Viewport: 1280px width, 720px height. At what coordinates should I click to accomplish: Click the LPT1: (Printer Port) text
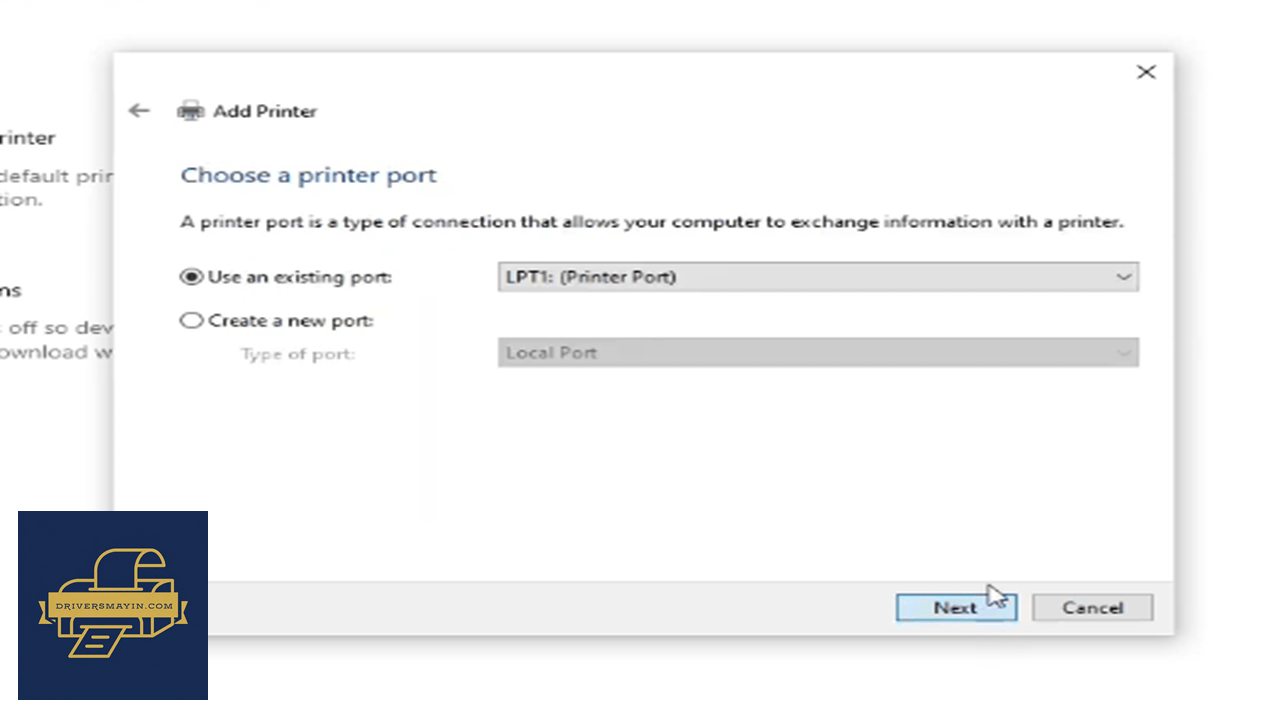coord(591,277)
